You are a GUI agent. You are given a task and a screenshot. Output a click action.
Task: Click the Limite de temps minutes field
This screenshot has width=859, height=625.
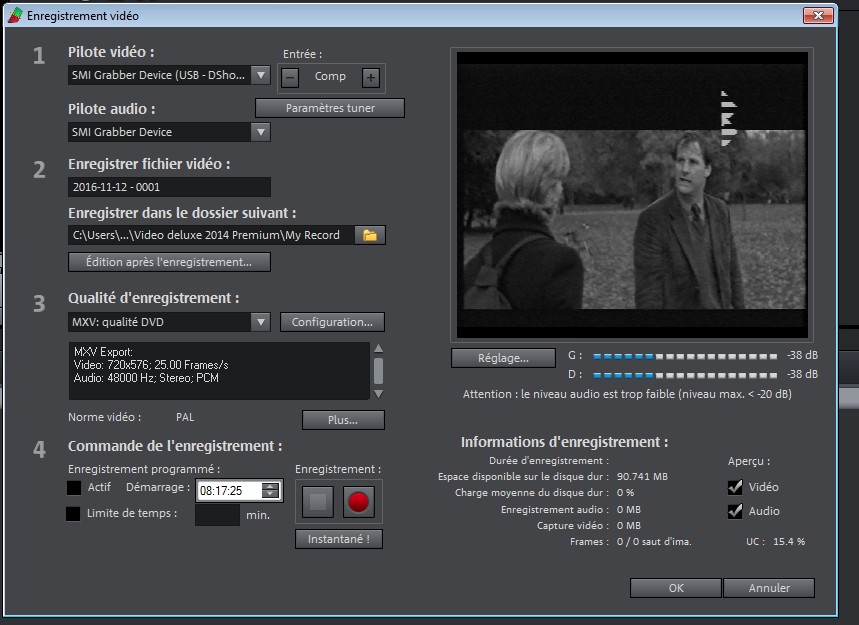(217, 515)
